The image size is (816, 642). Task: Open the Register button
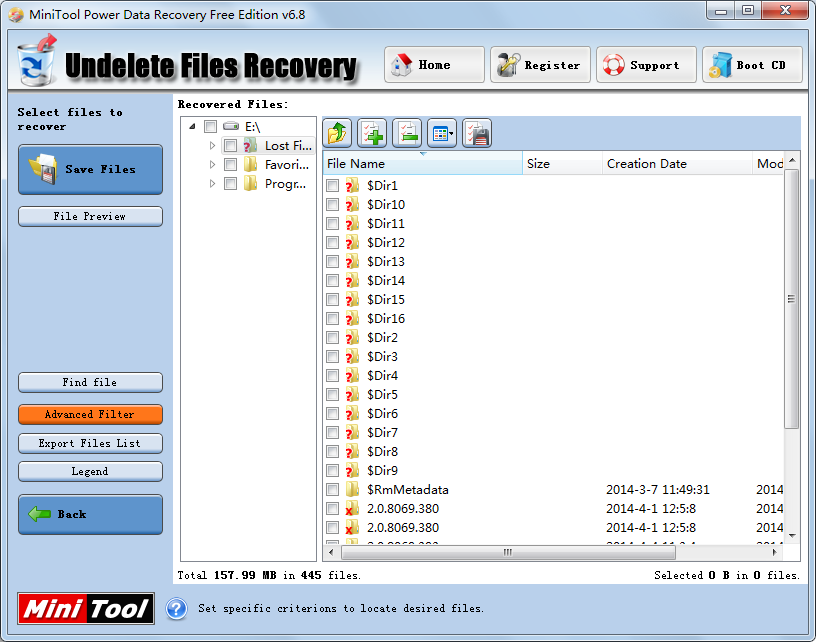[x=540, y=65]
